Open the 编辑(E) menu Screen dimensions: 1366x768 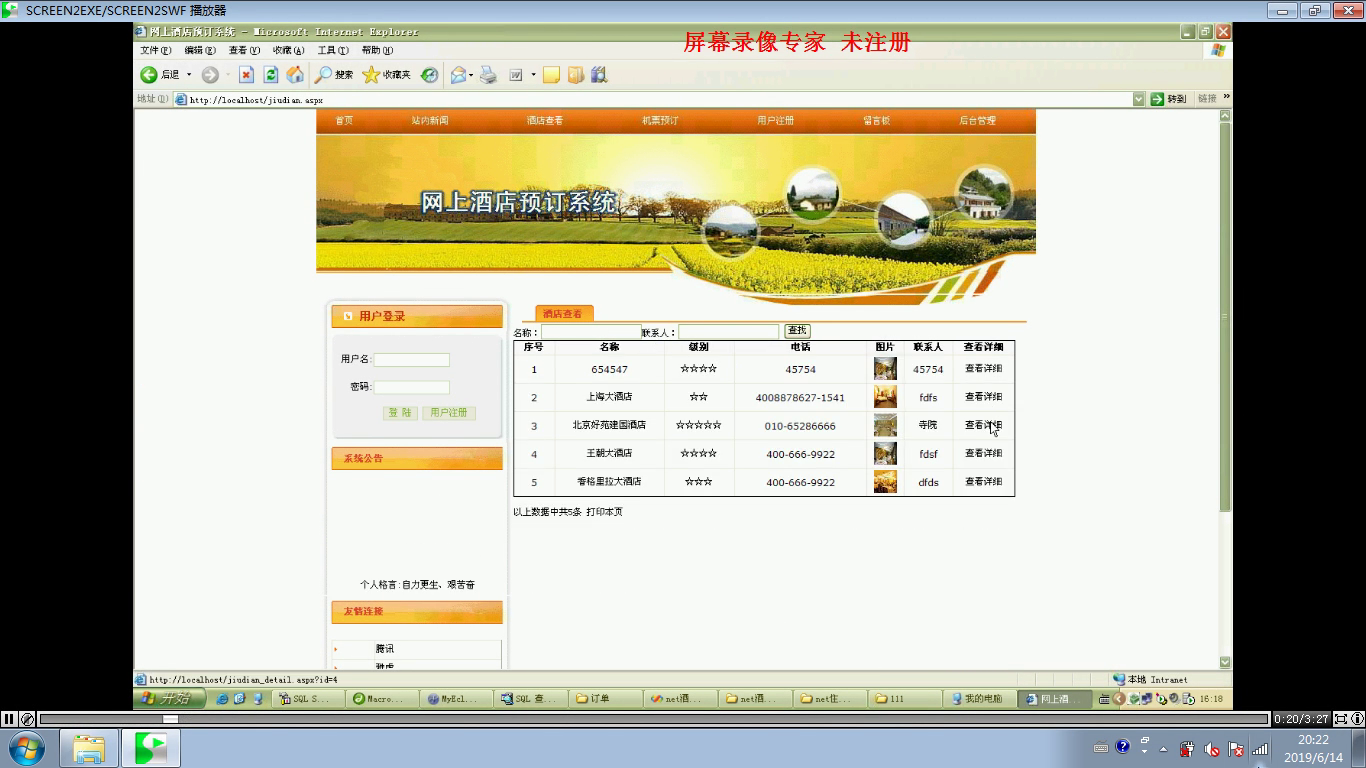200,50
